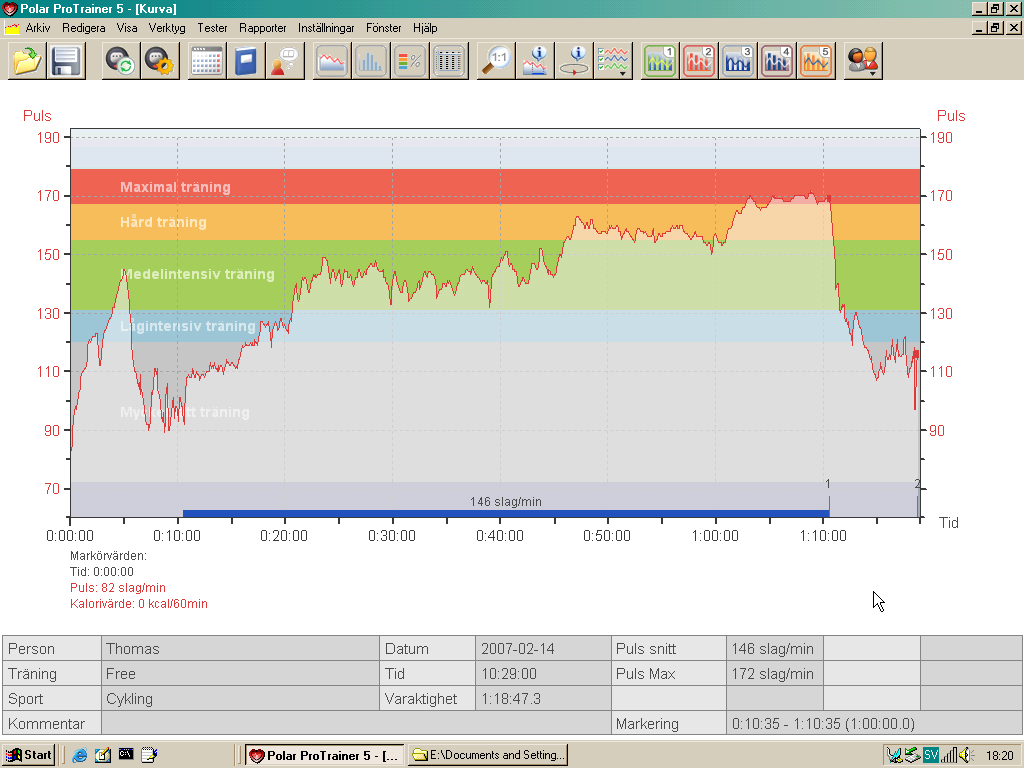
Task: Open the Rapporter menu
Action: point(263,28)
